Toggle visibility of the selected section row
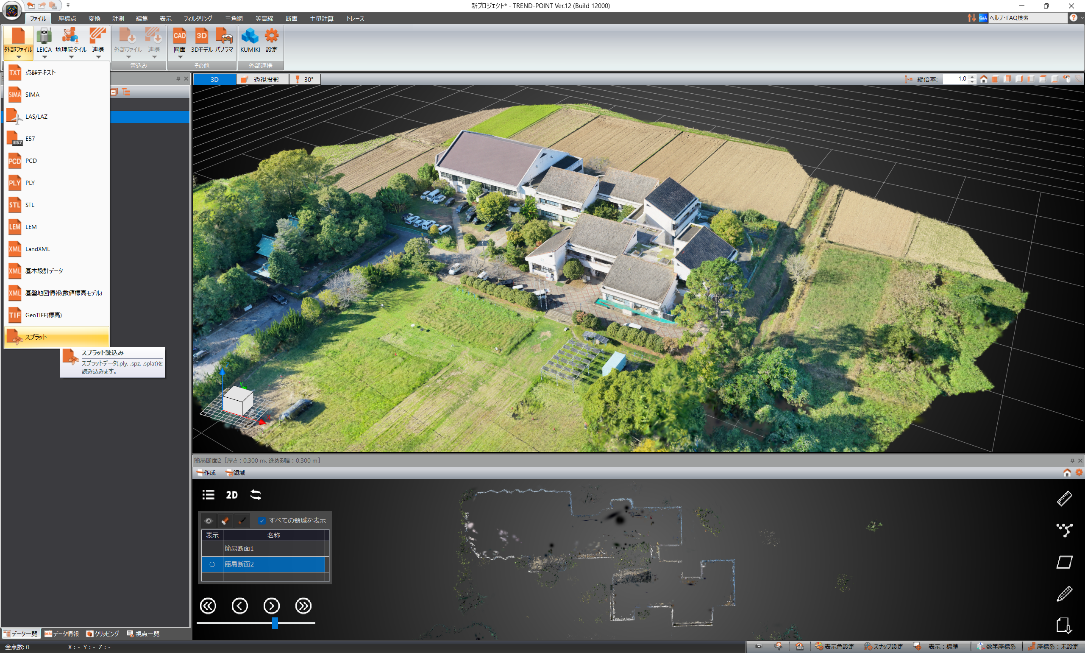This screenshot has height=653, width=1085. tap(211, 565)
